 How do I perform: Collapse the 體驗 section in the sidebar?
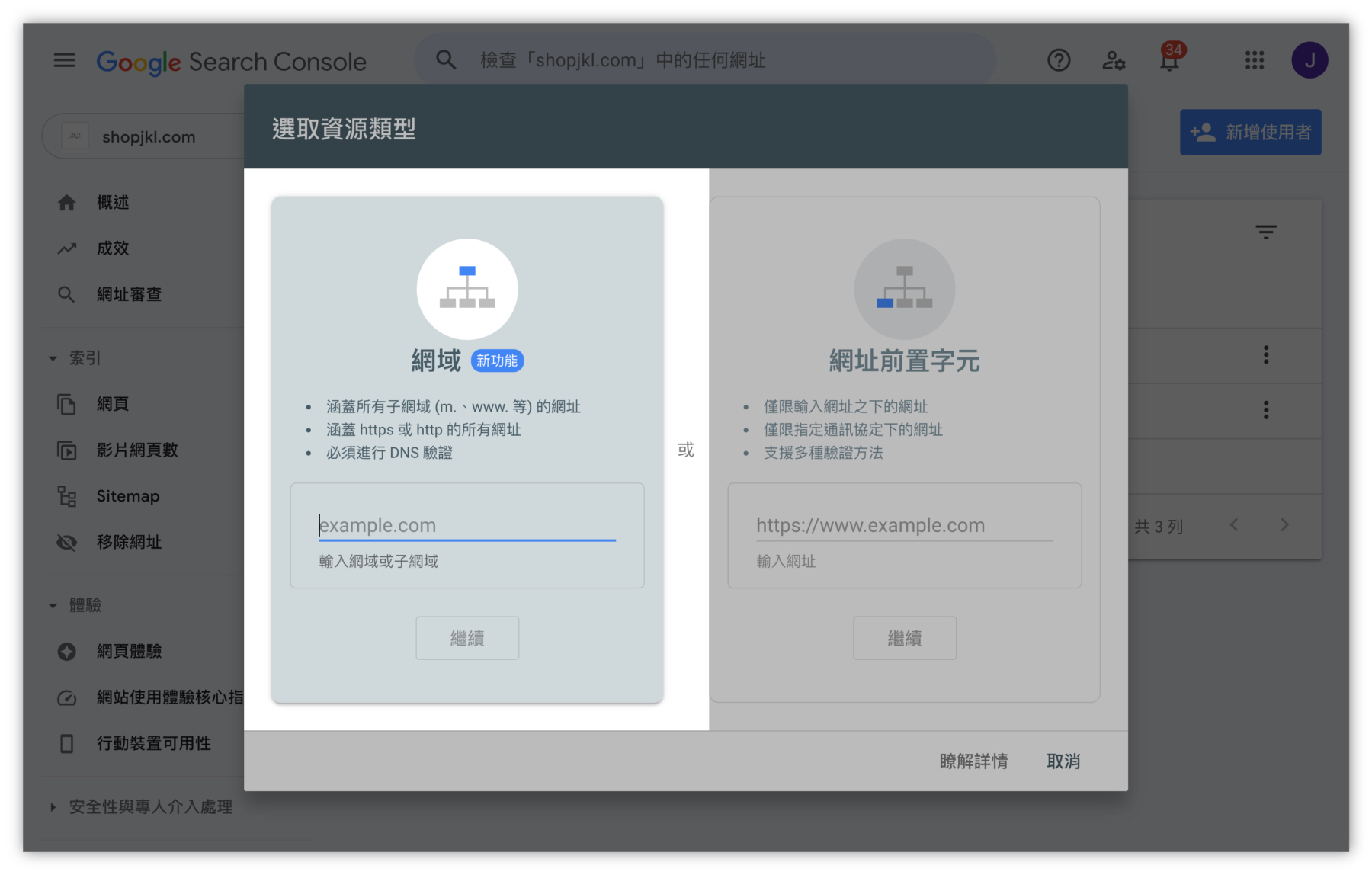pos(53,604)
